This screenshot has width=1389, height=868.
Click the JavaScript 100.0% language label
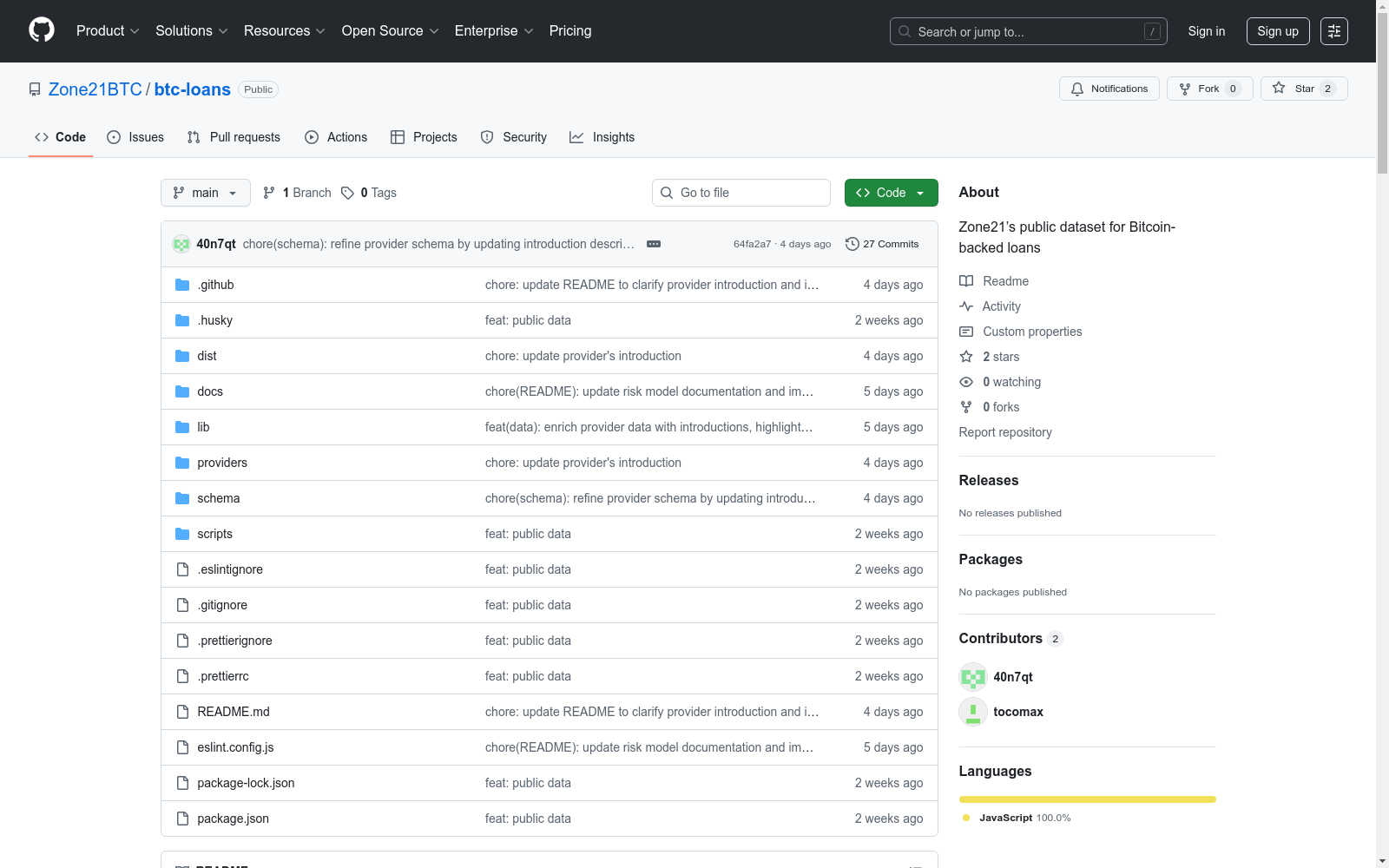coord(1024,818)
